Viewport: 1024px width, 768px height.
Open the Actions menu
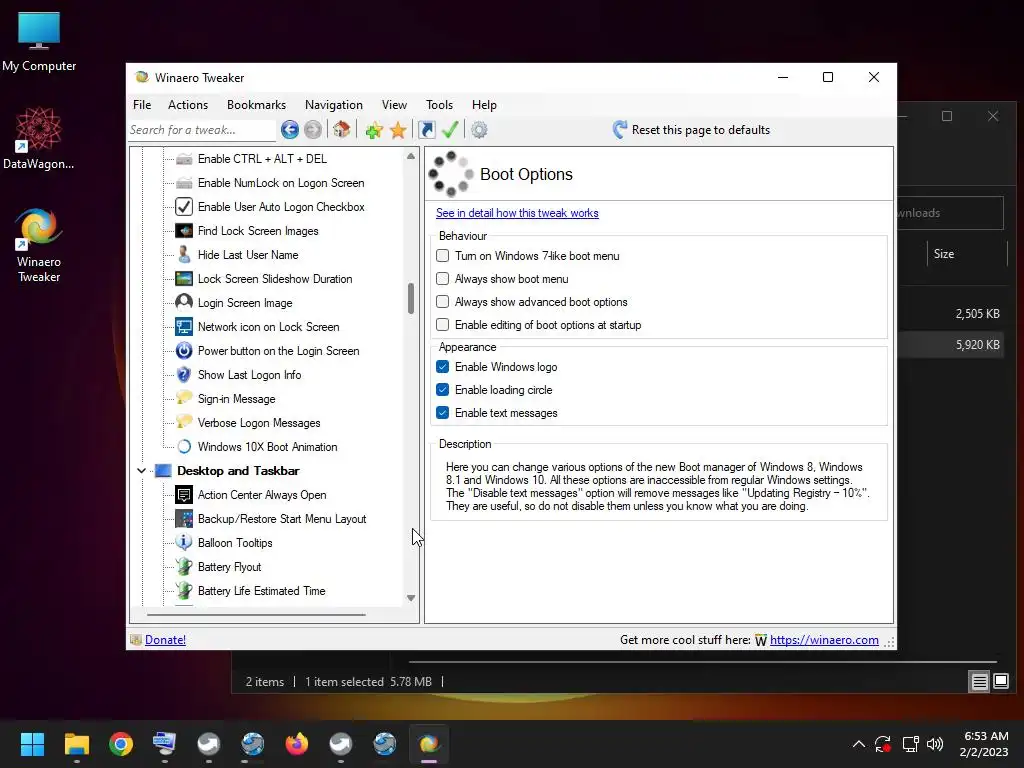[x=188, y=104]
